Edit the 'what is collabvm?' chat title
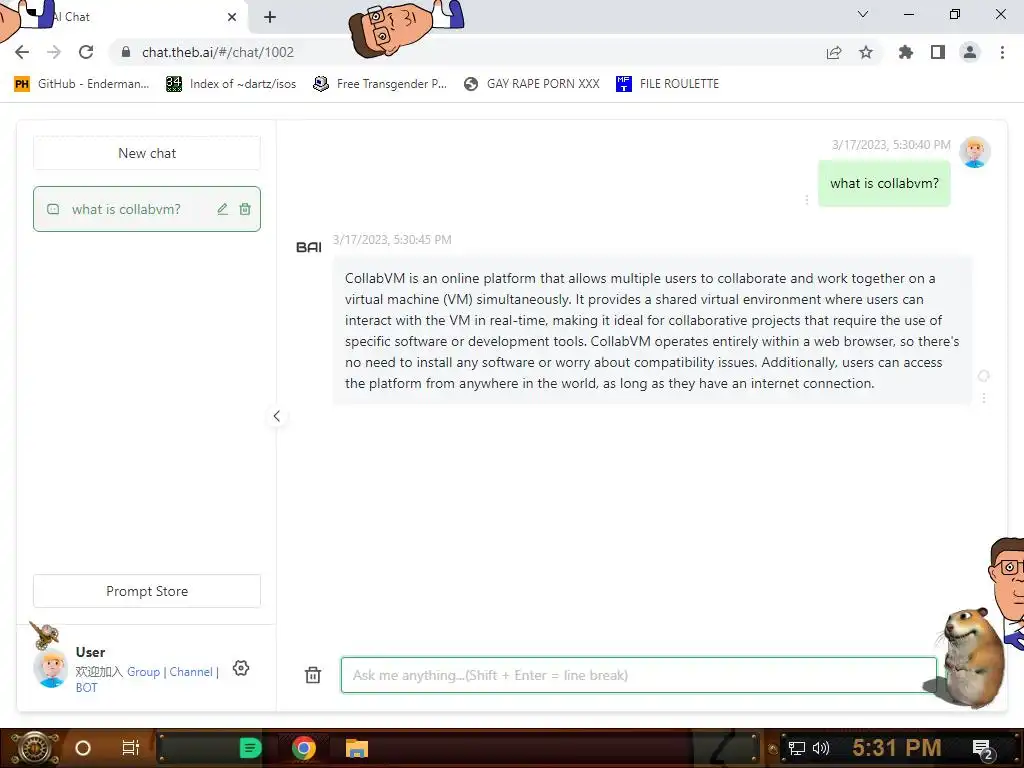The height and width of the screenshot is (768, 1024). pyautogui.click(x=223, y=209)
